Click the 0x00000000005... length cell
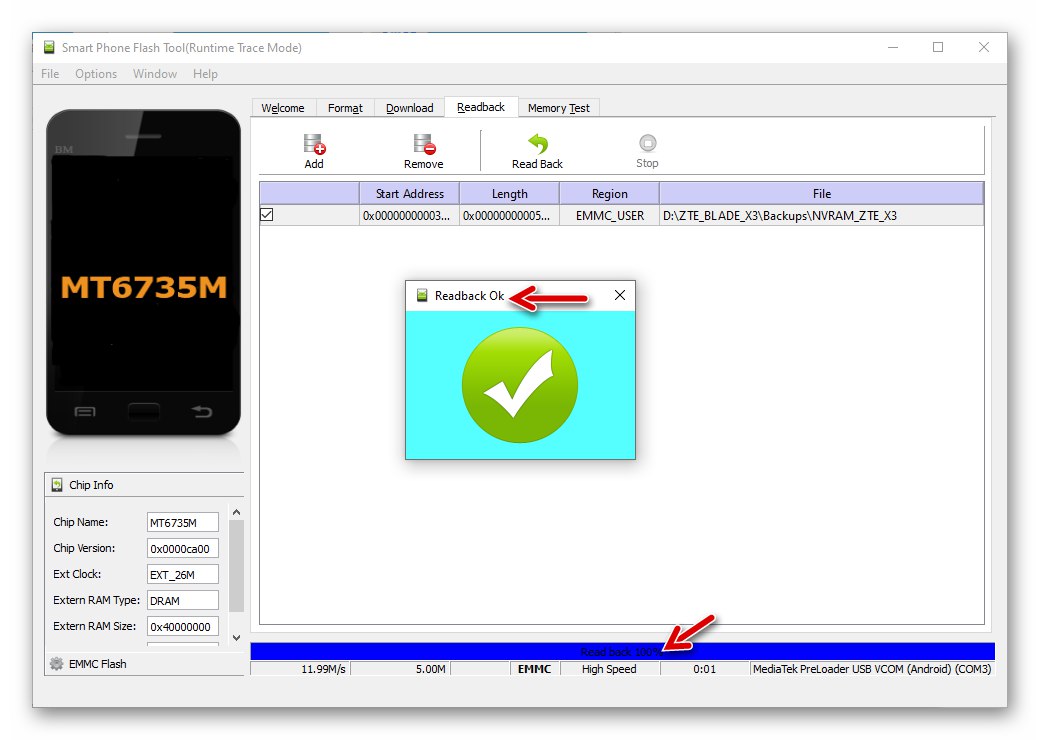The height and width of the screenshot is (740, 1040). point(509,216)
